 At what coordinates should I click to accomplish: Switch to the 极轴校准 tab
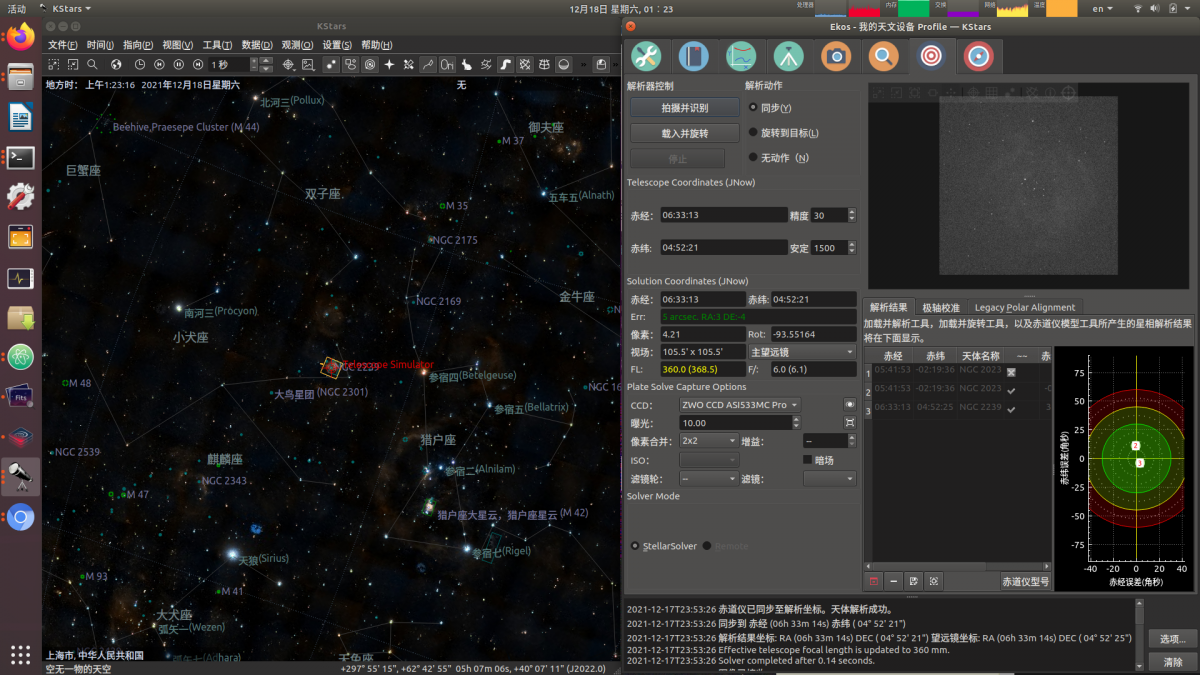(x=940, y=307)
